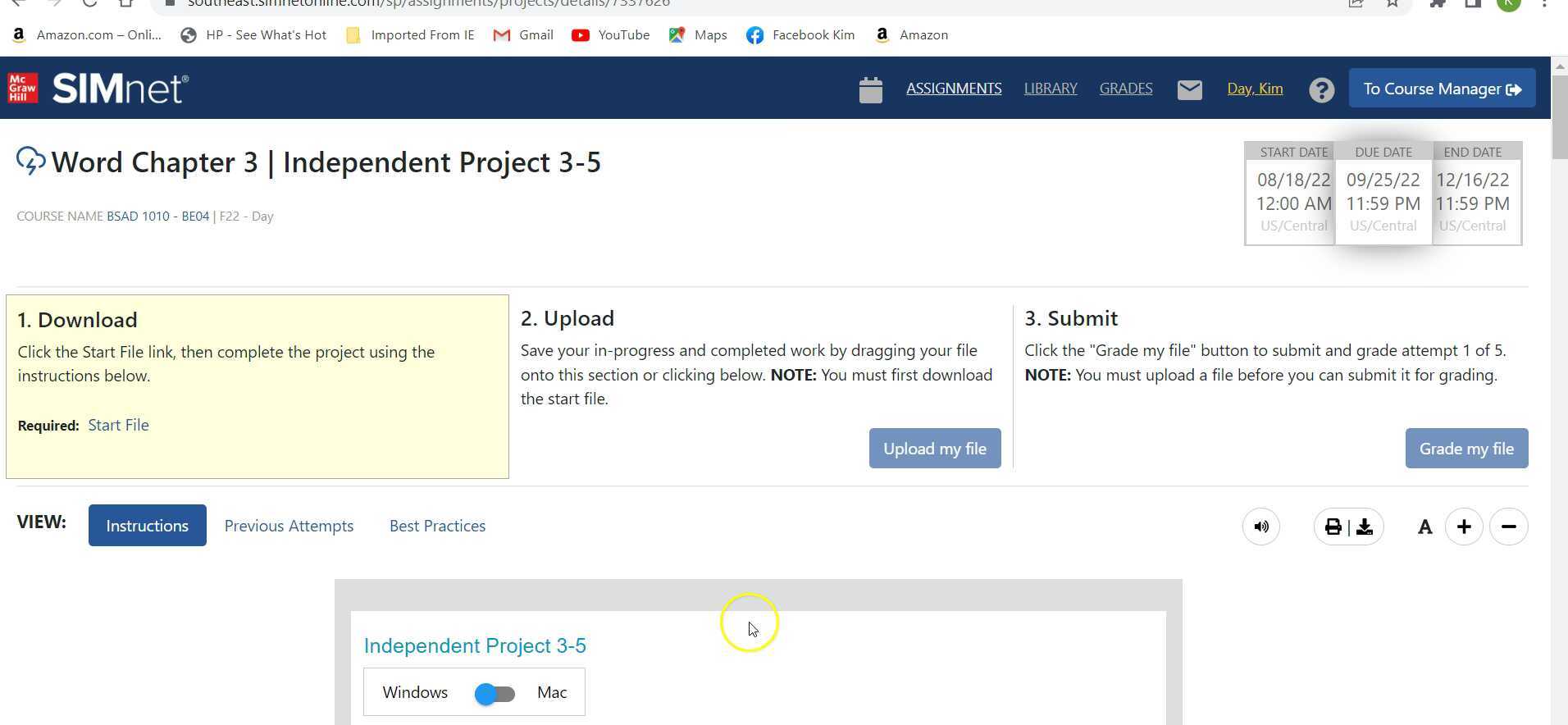Click the "3. Submit" step heading
The image size is (1568, 725).
click(1071, 318)
